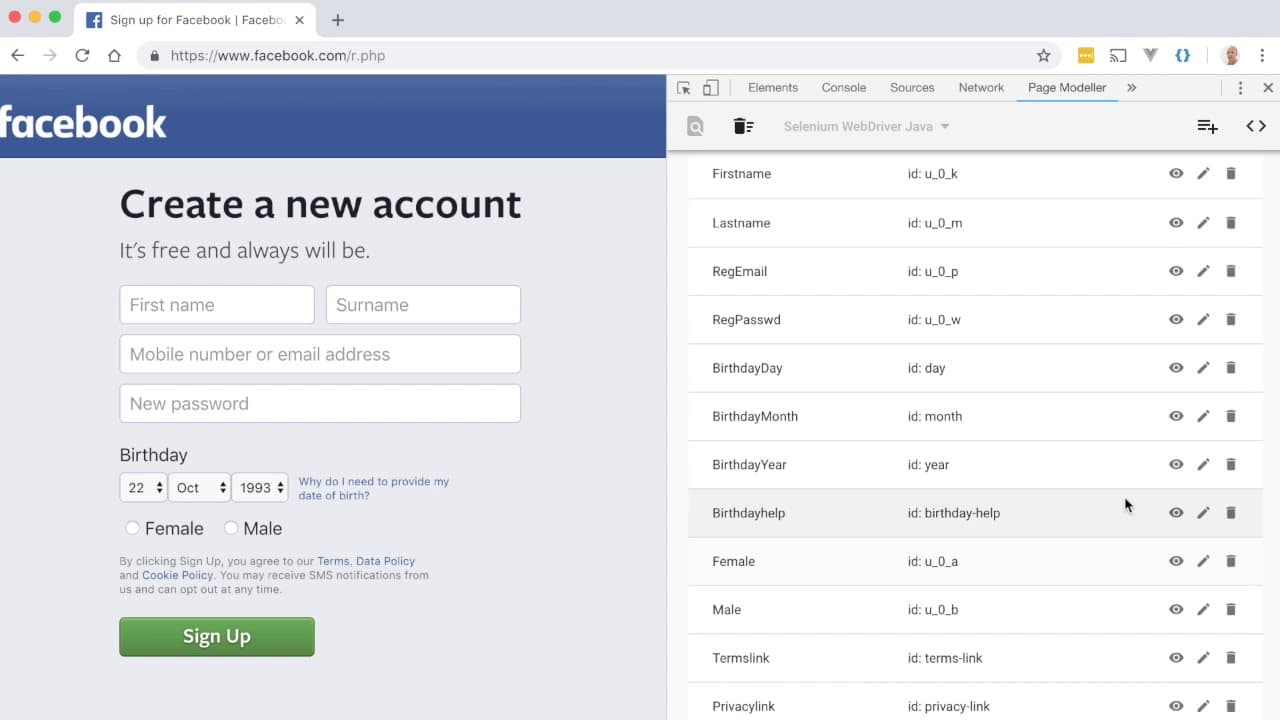
Task: Switch to the Elements tab
Action: click(773, 88)
